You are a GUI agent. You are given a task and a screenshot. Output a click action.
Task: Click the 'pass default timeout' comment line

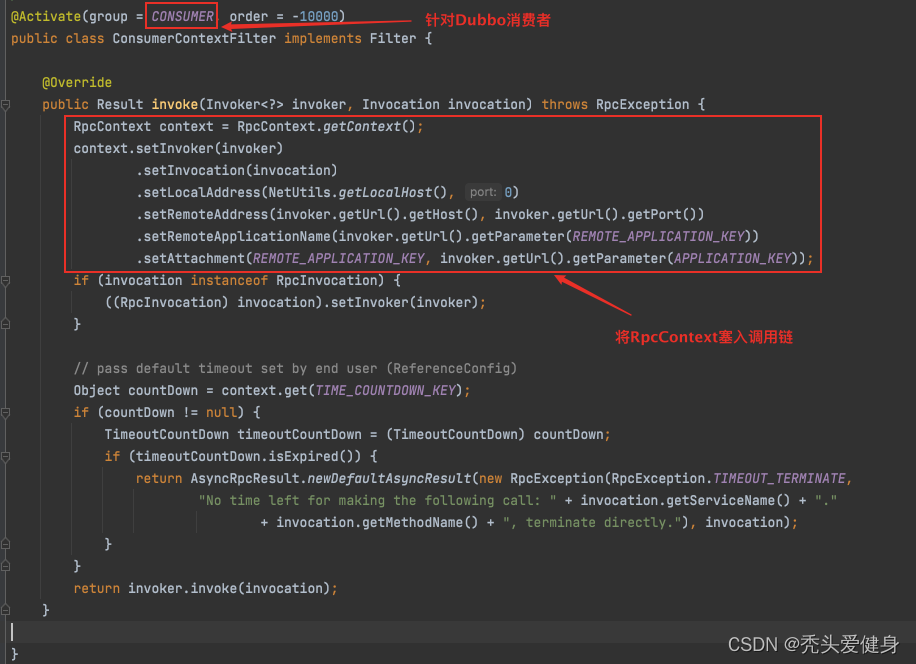point(295,369)
